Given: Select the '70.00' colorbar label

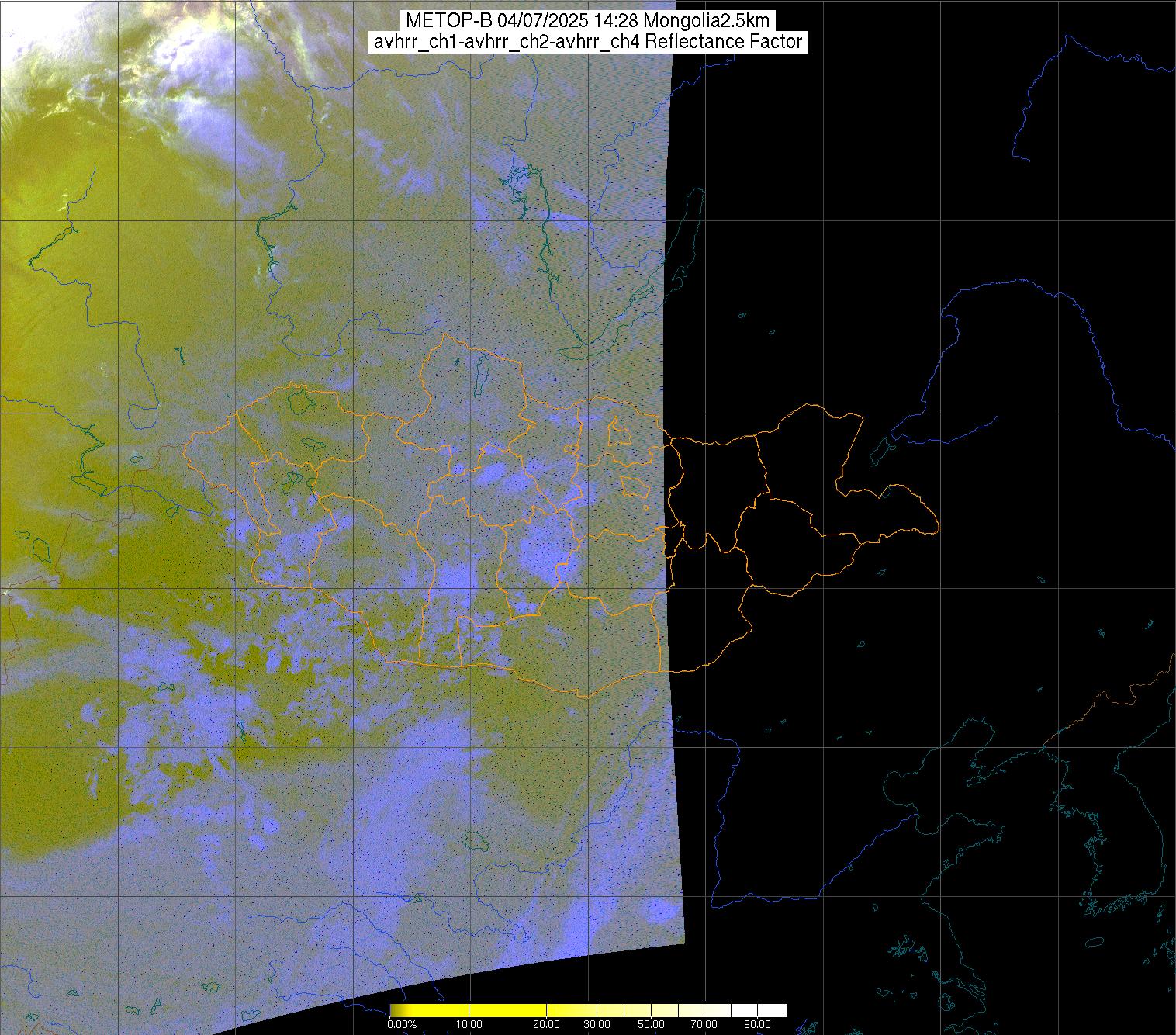Looking at the screenshot, I should (x=704, y=1024).
